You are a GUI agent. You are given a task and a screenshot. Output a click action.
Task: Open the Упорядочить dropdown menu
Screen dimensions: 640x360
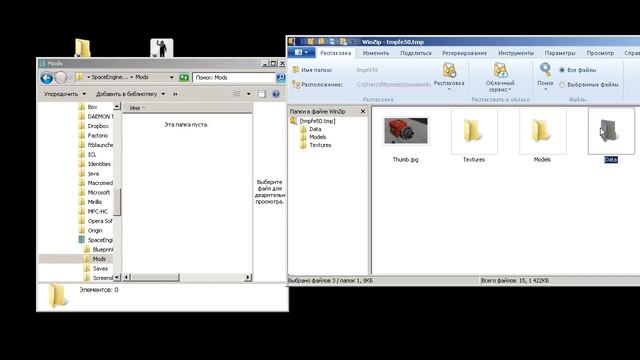(65, 94)
